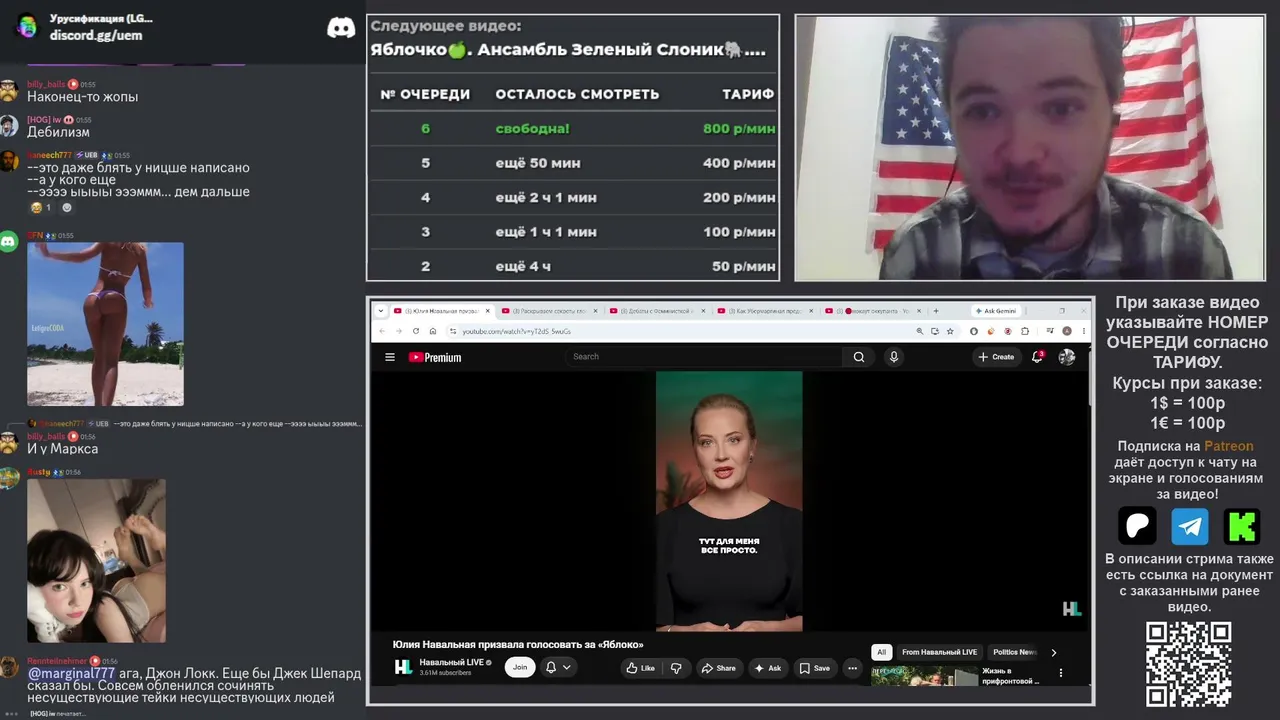
Task: Click the 'ещё 50 мин' queue cell
Action: [538, 163]
